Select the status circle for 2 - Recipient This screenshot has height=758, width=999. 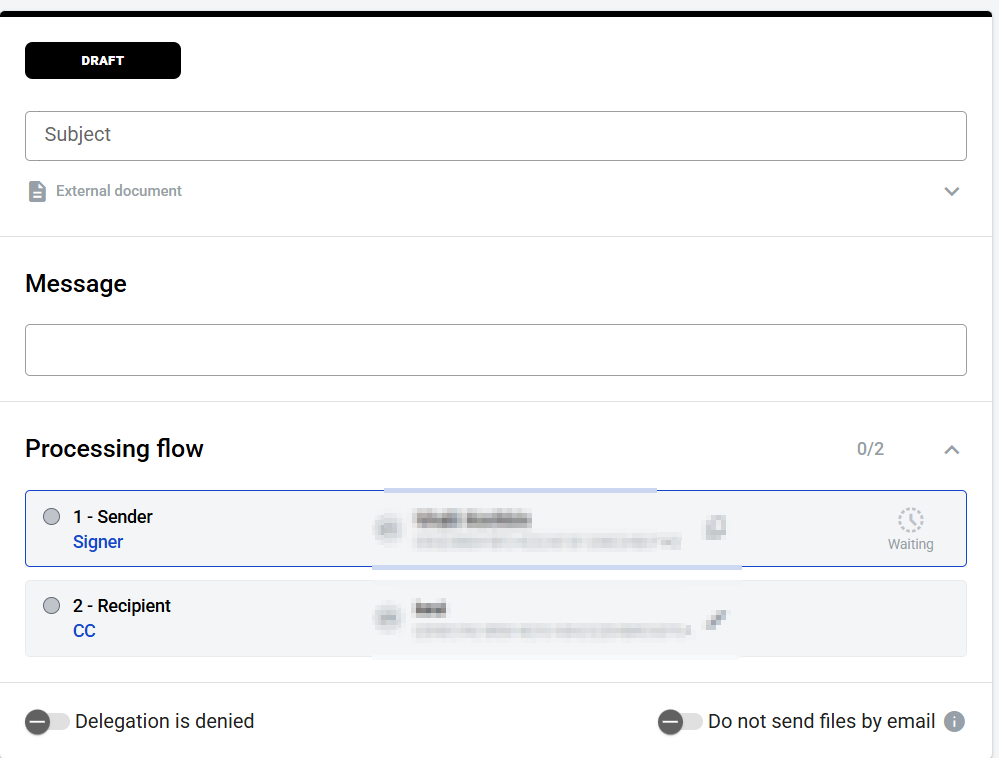click(52, 606)
